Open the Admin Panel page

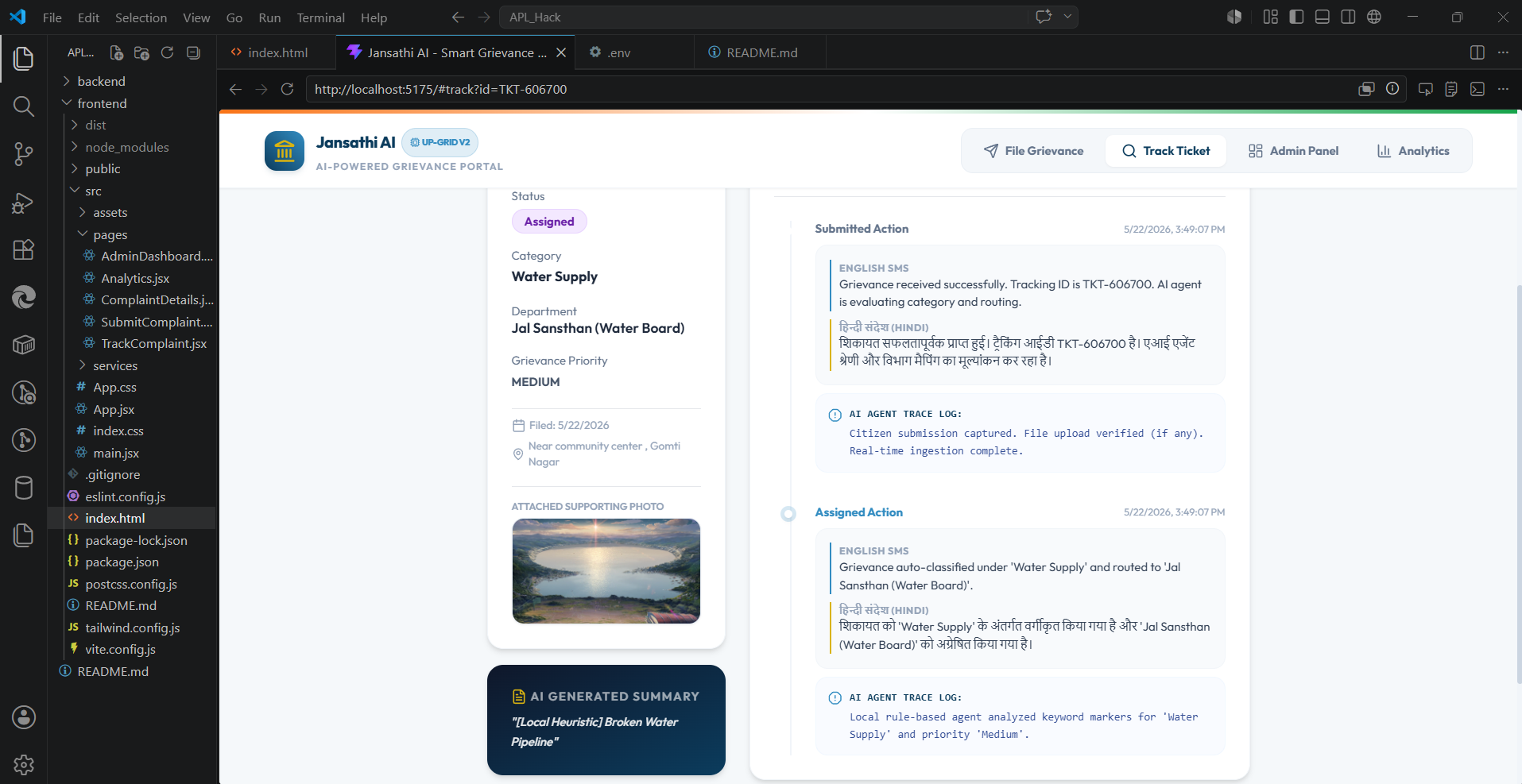[x=1293, y=151]
